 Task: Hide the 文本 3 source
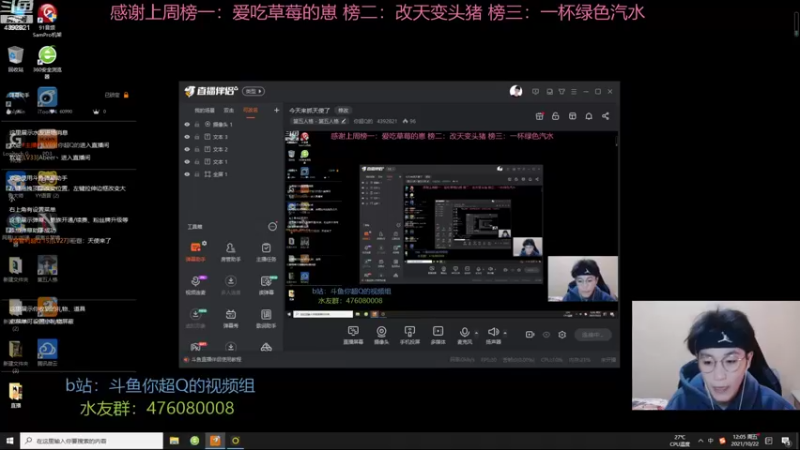187,137
